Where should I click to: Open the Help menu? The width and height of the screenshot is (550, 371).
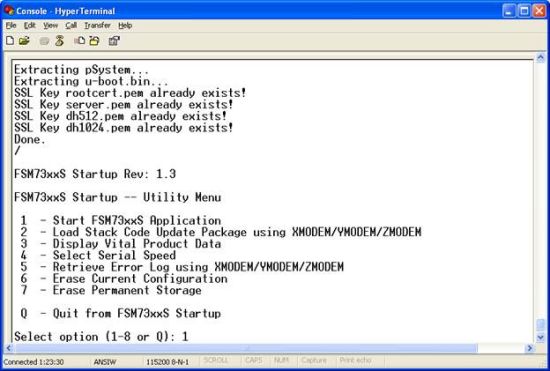pos(125,26)
